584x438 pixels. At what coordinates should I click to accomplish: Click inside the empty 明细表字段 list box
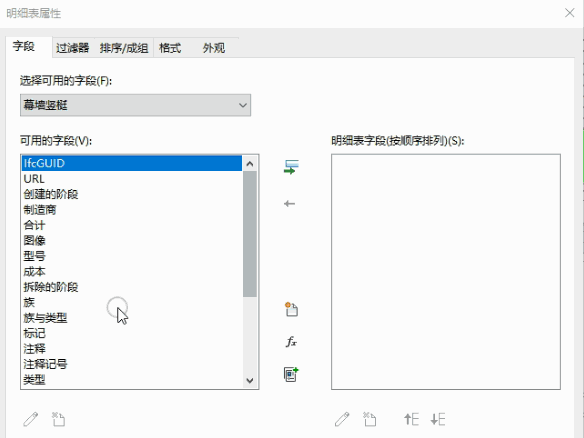[x=446, y=272]
